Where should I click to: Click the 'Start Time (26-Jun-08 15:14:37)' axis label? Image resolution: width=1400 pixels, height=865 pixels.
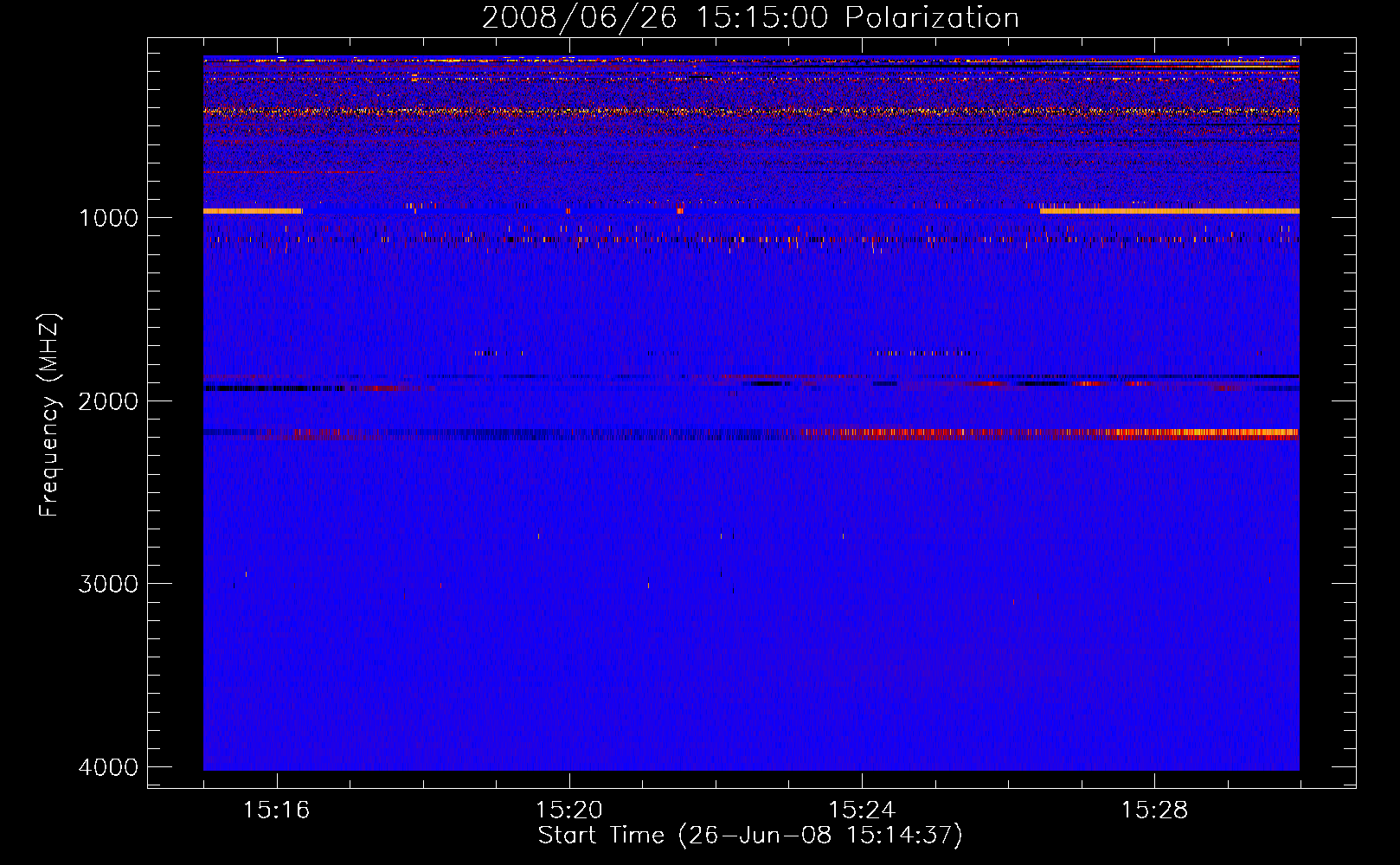(750, 836)
